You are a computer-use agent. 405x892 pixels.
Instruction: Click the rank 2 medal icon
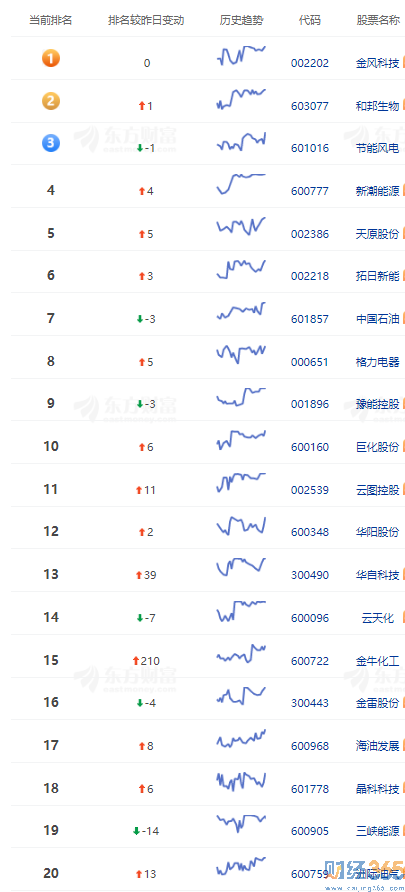pyautogui.click(x=51, y=101)
